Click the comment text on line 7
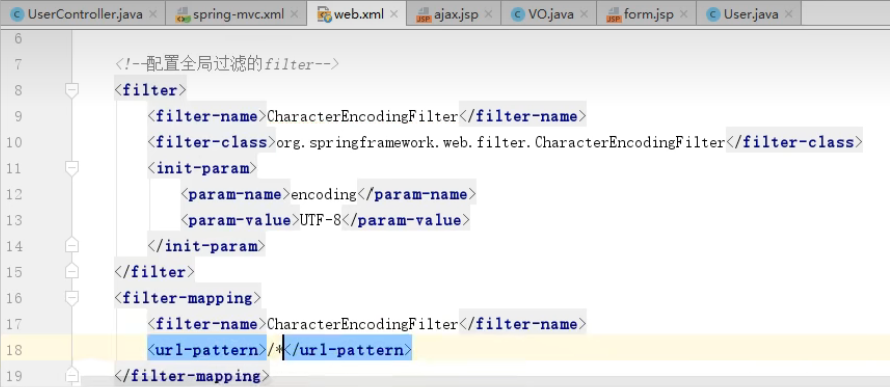This screenshot has width=890, height=387. coord(226,65)
